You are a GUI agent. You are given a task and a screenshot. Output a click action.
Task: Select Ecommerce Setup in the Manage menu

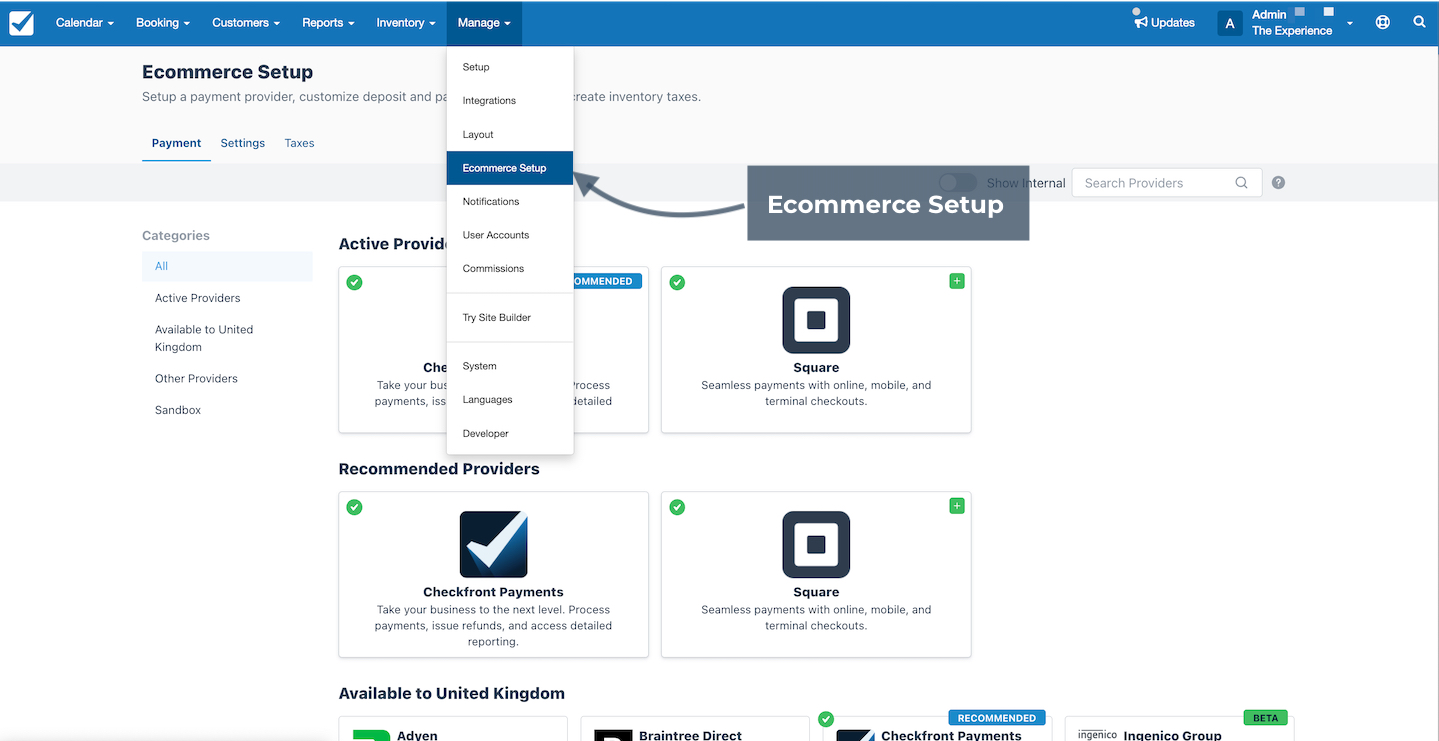[510, 168]
